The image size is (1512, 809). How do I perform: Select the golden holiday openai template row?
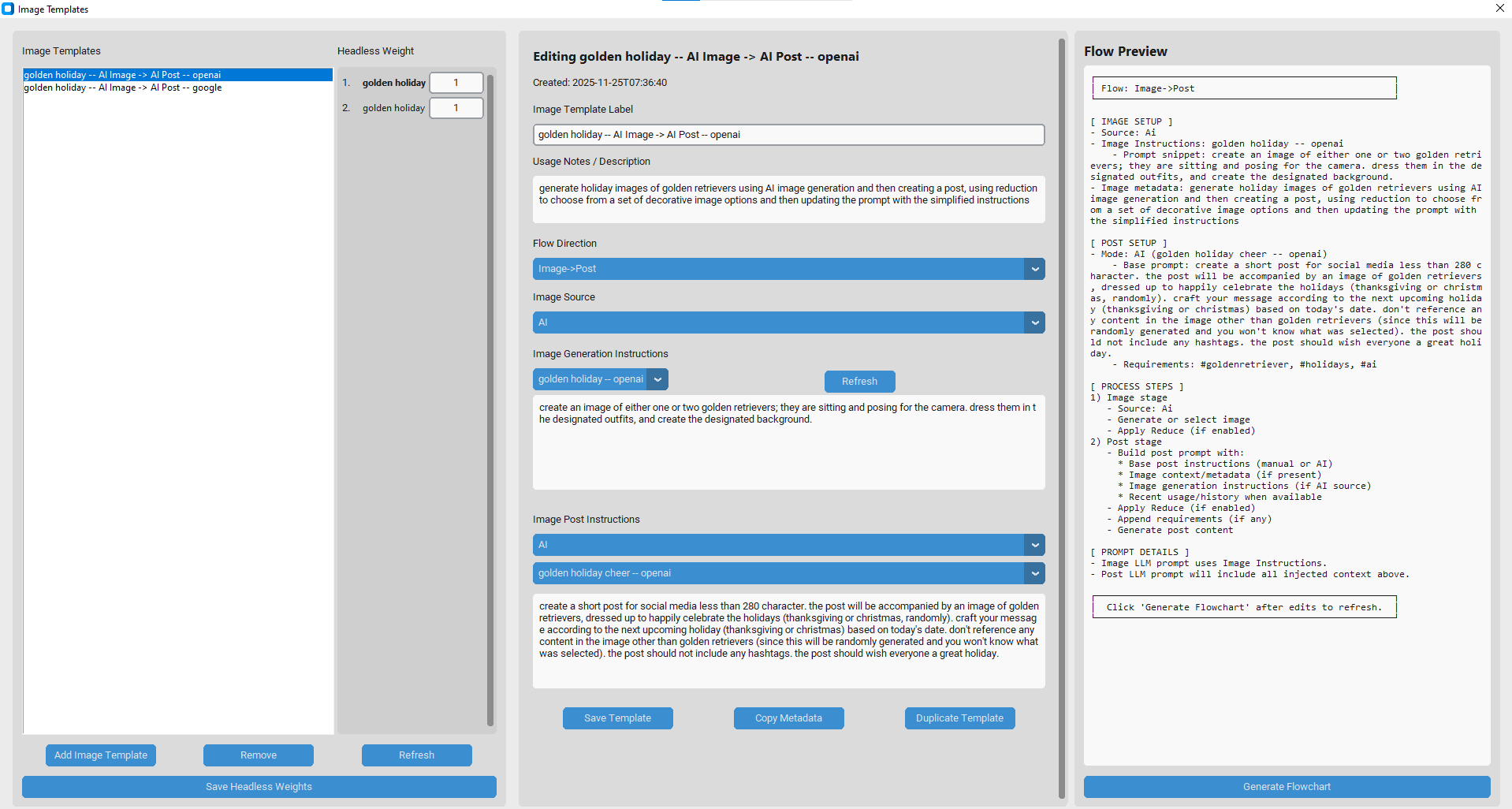coord(122,75)
